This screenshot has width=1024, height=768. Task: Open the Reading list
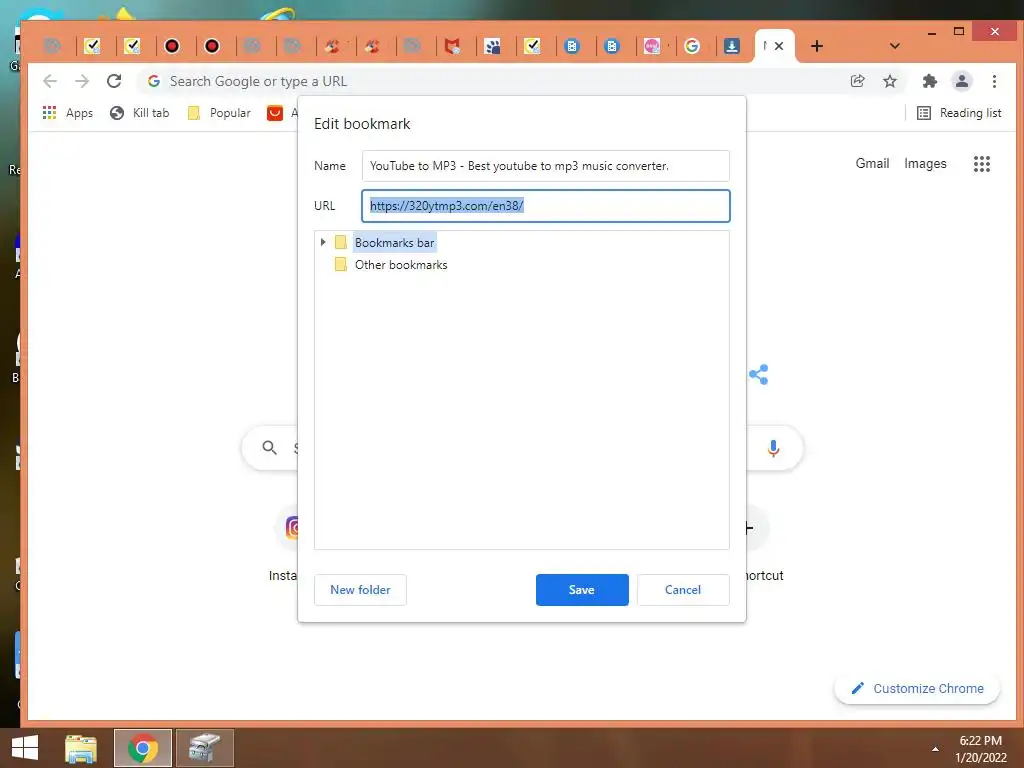coord(959,113)
